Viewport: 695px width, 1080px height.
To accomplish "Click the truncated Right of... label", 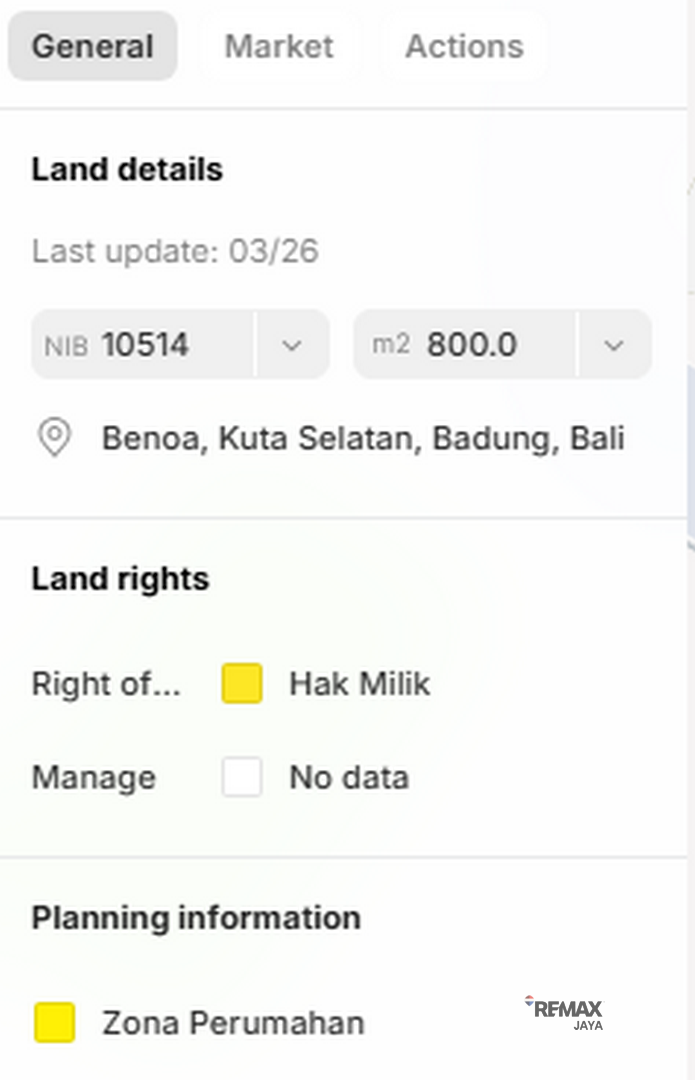I will pyautogui.click(x=106, y=684).
